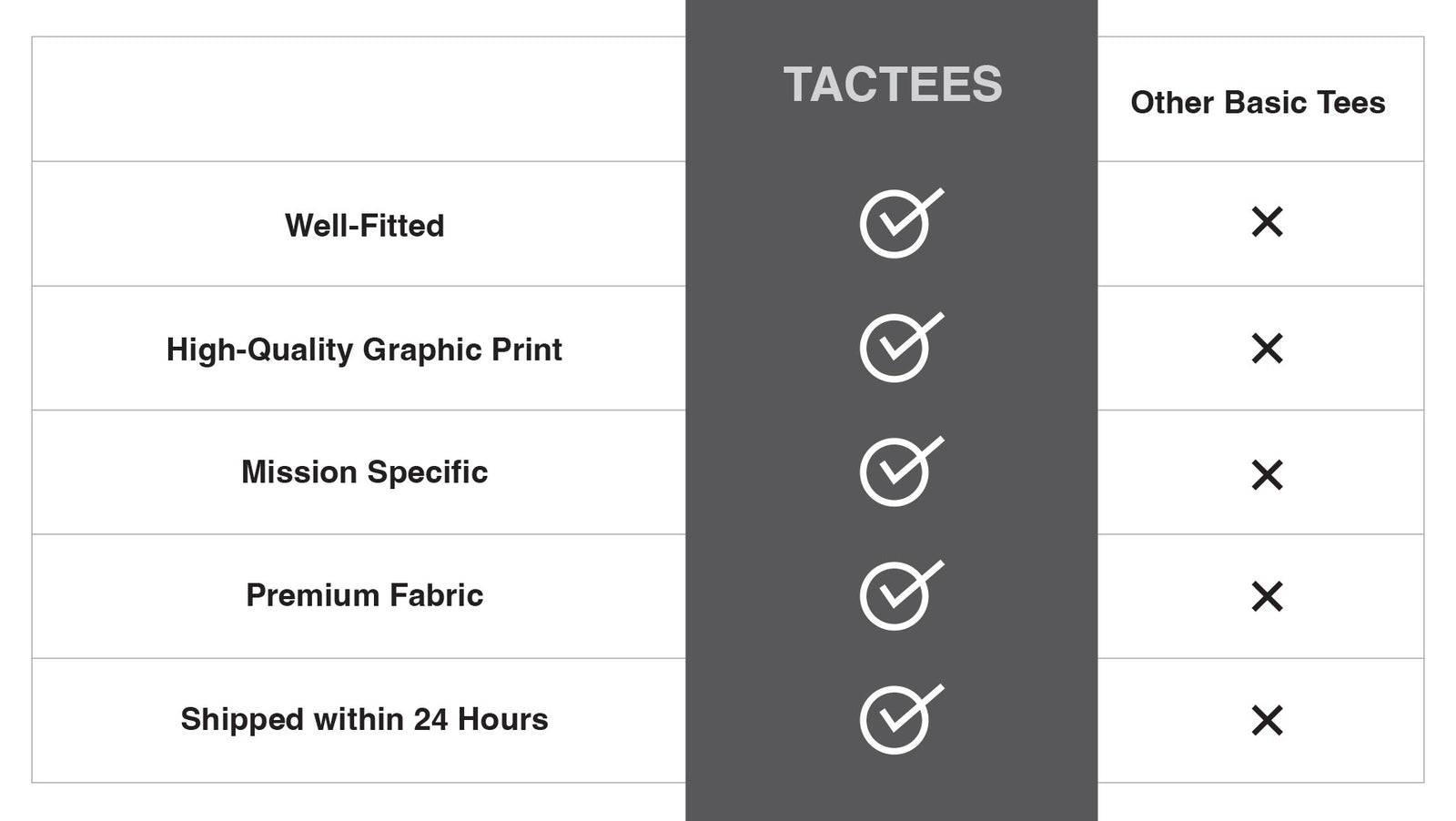Click the checkmark icon for Well-Fitted
Screen dimensions: 1456x821
[897, 223]
